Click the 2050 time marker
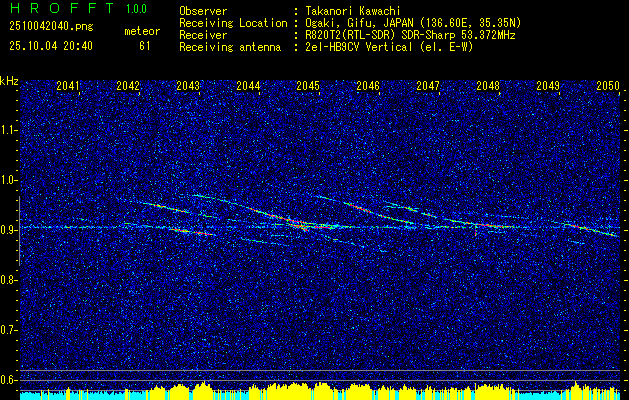 608,86
